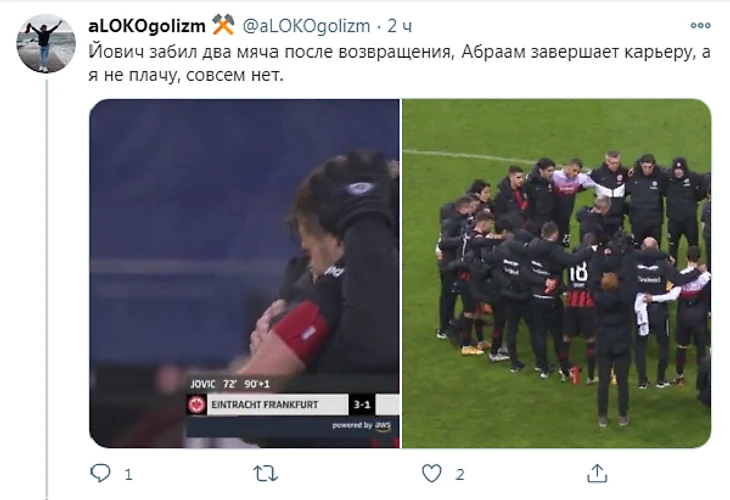Click the reply count number 1
Image resolution: width=730 pixels, height=500 pixels.
pos(128,475)
